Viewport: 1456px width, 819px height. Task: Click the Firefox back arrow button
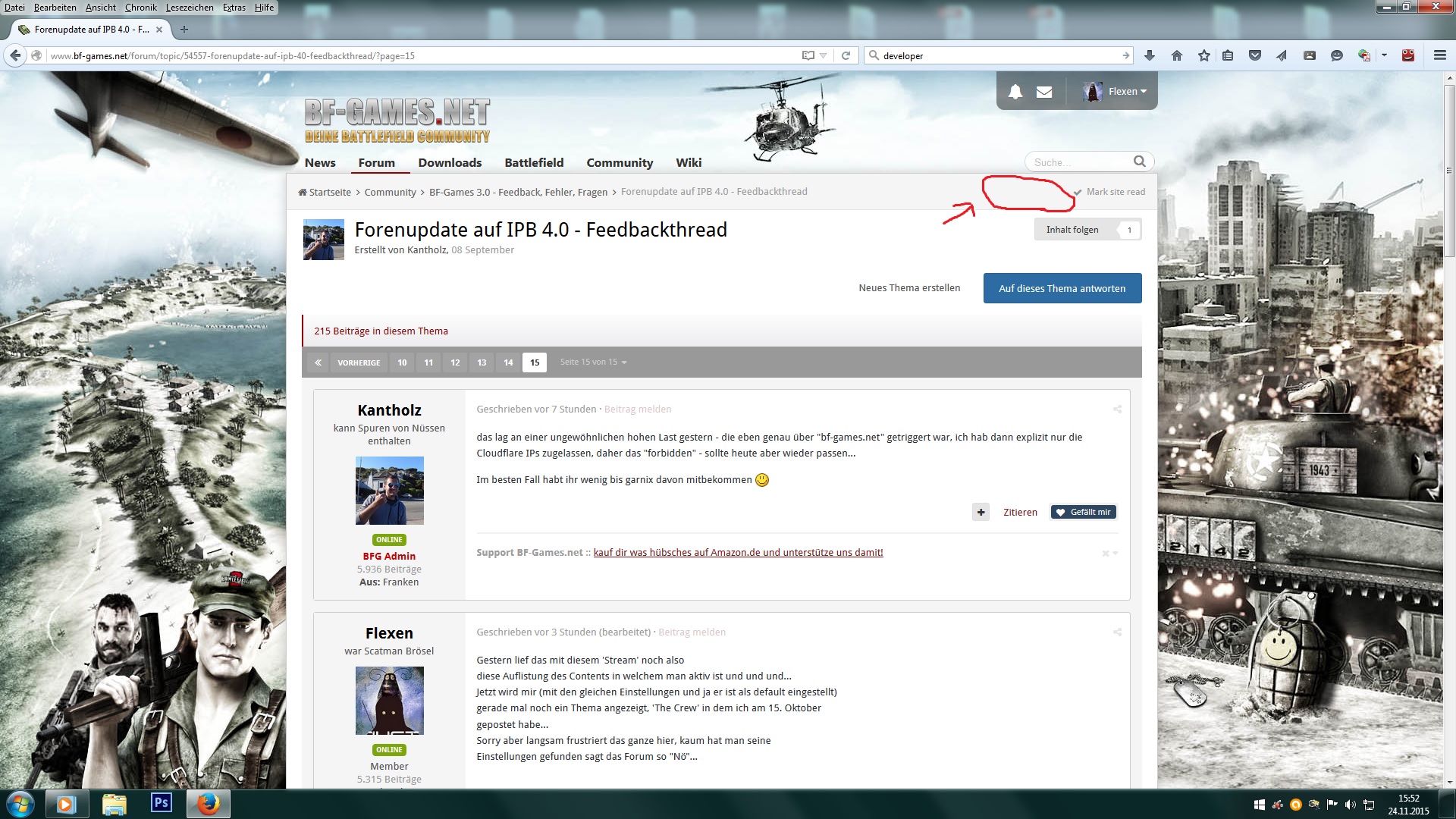[14, 55]
